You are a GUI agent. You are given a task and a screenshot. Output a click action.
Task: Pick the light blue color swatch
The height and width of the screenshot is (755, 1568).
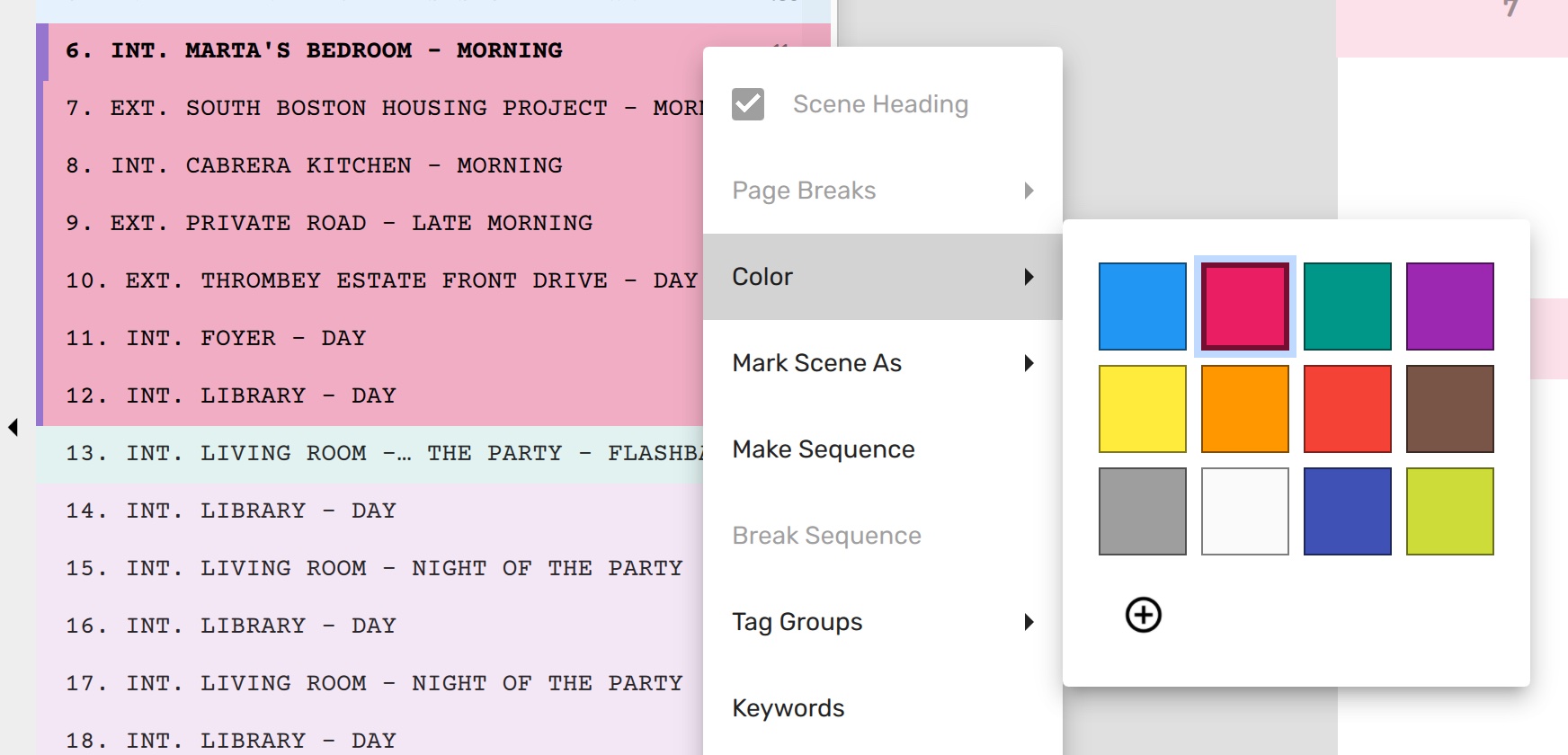tap(1142, 306)
